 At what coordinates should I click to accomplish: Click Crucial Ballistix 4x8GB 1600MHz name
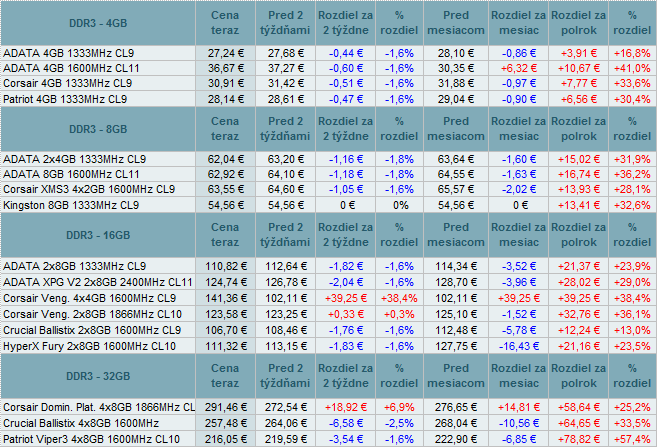point(81,423)
